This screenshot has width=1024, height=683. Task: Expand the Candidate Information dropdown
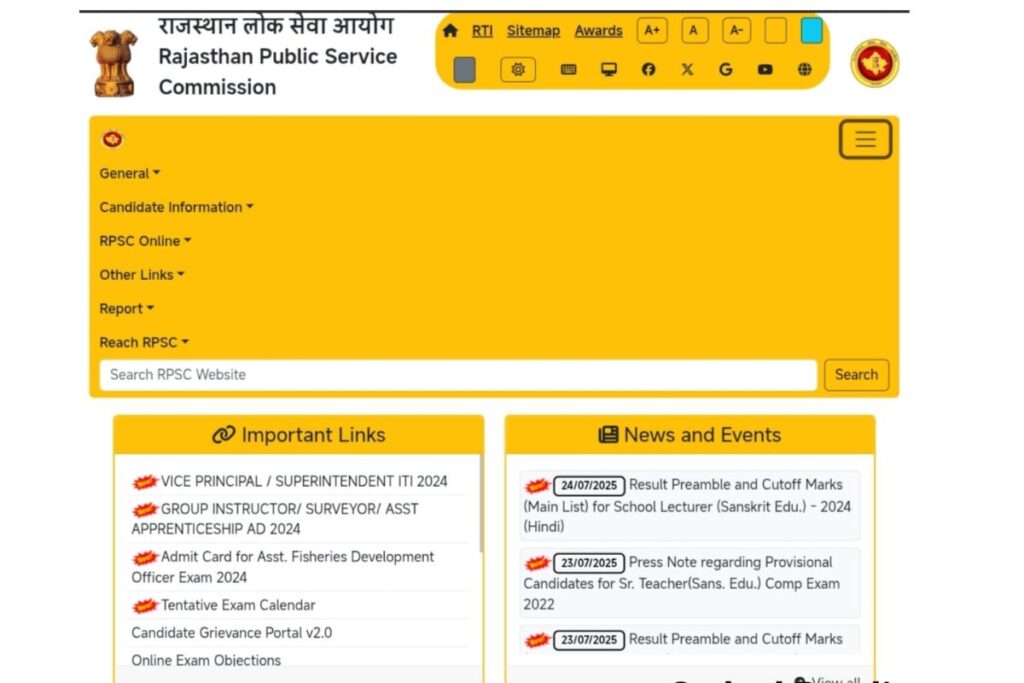(176, 208)
